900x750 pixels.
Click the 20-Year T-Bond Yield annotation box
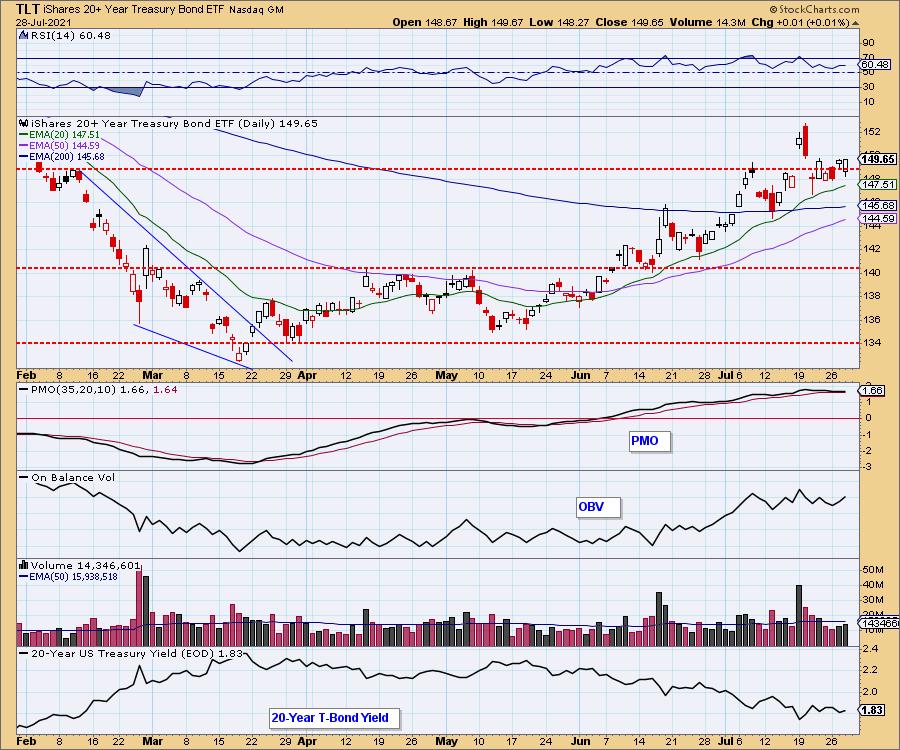tap(334, 718)
